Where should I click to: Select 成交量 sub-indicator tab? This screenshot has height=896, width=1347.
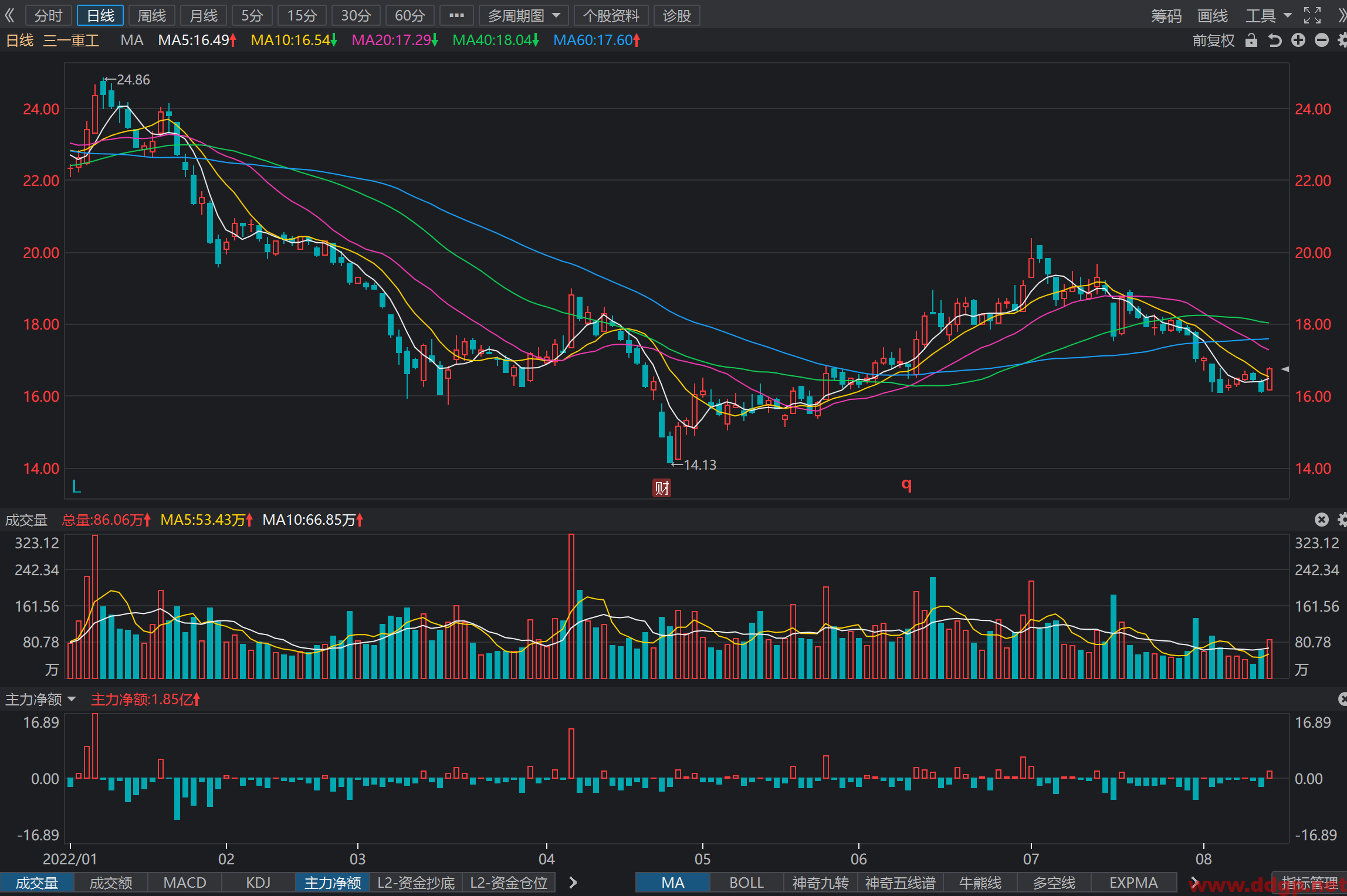pyautogui.click(x=37, y=883)
